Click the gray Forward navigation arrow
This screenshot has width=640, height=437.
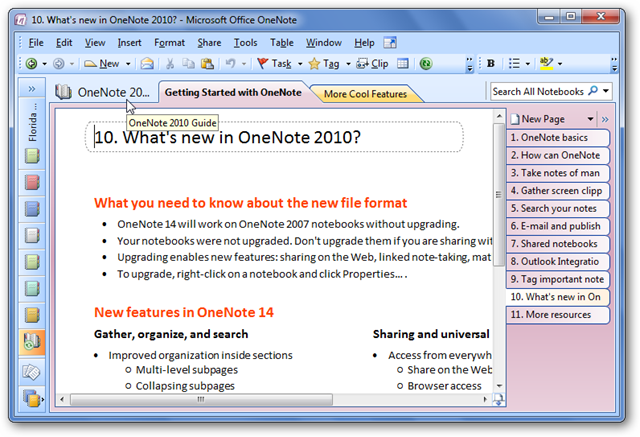[x=59, y=64]
